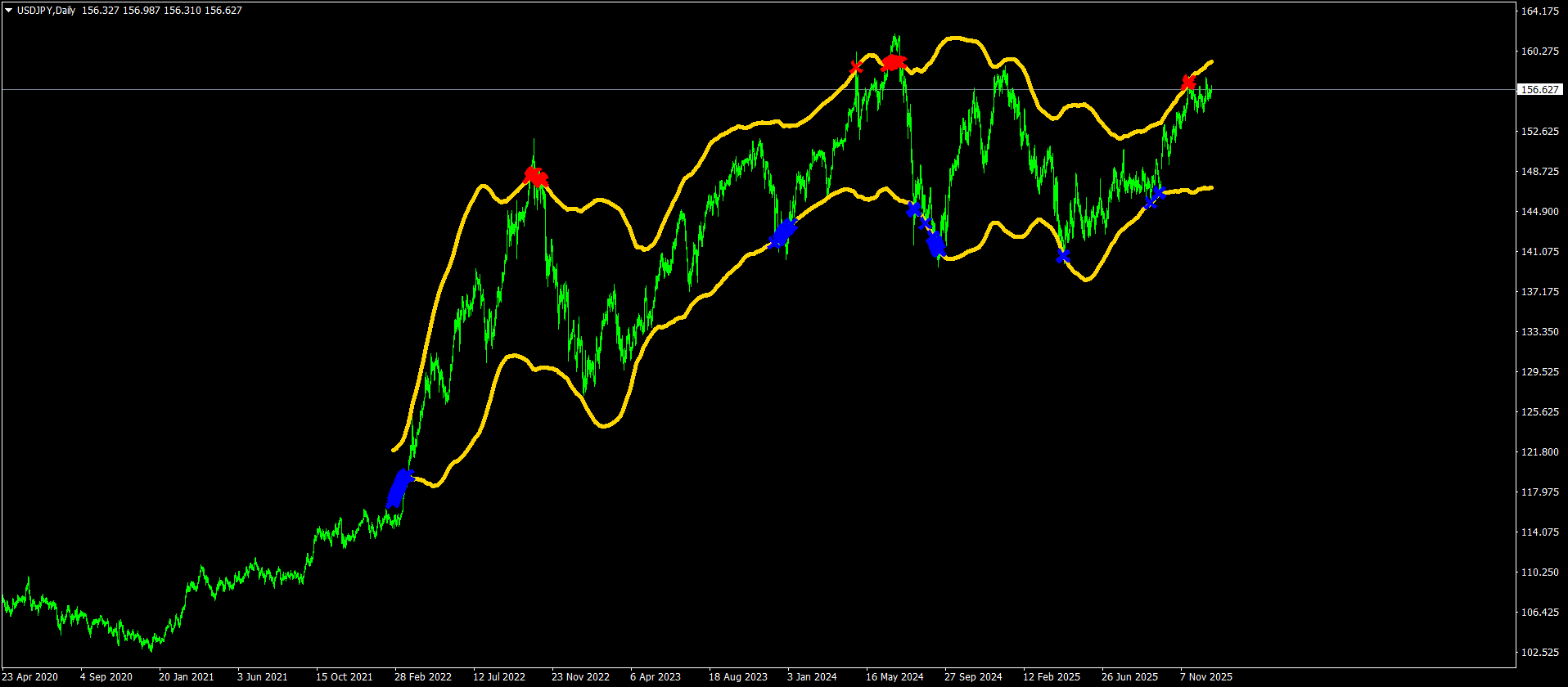Click the 28 Feb 2022 date label

(x=423, y=677)
